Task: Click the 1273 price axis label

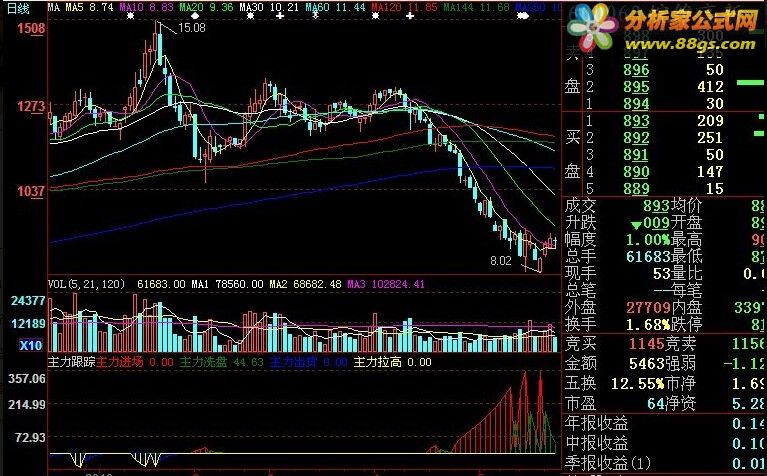Action: point(31,106)
